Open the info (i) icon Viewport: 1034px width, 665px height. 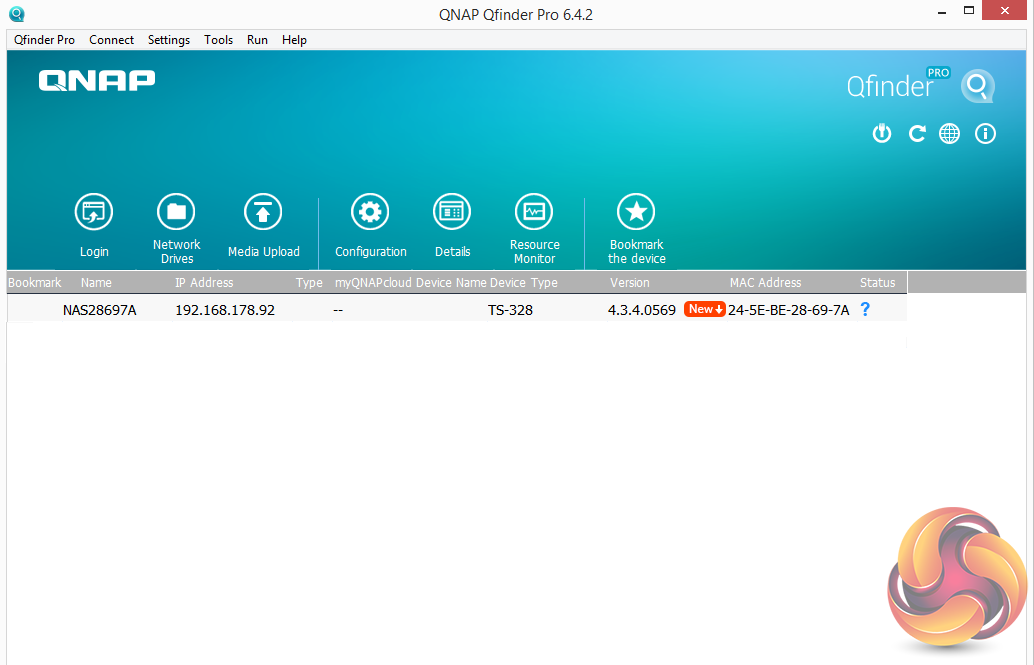point(985,134)
